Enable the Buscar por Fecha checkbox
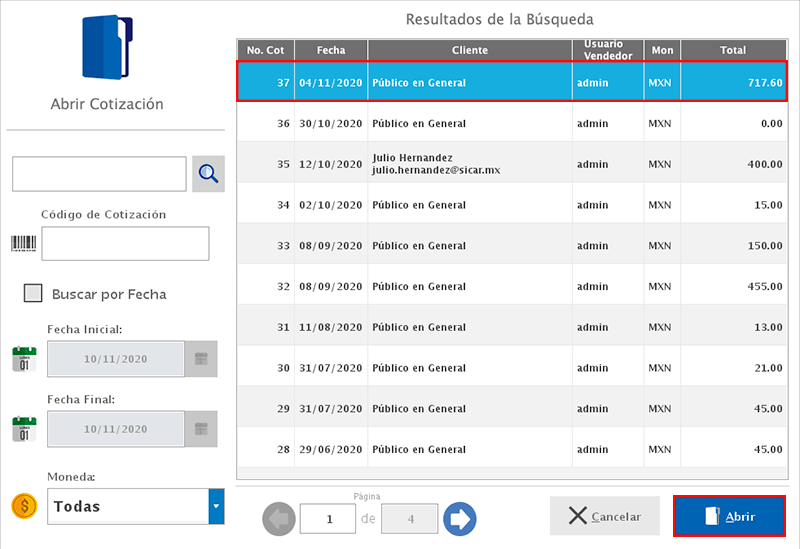Image resolution: width=800 pixels, height=549 pixels. (33, 293)
